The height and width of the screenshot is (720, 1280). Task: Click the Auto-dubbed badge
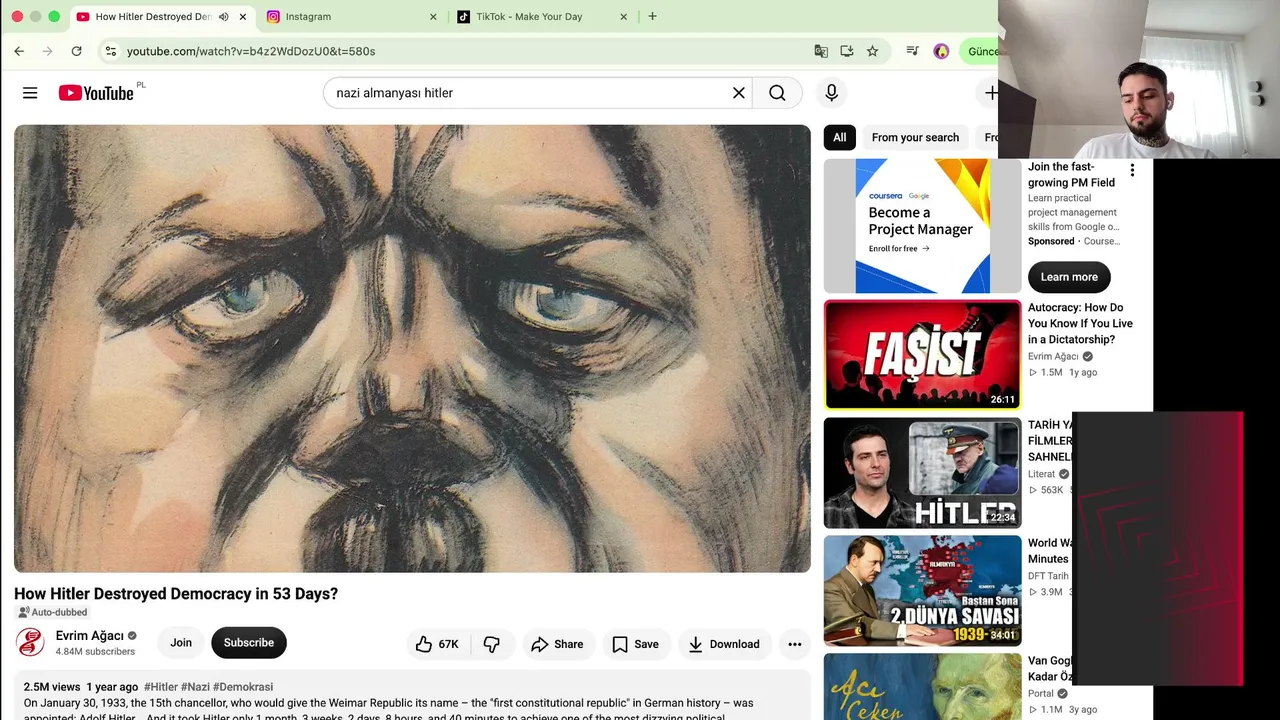[x=53, y=612]
